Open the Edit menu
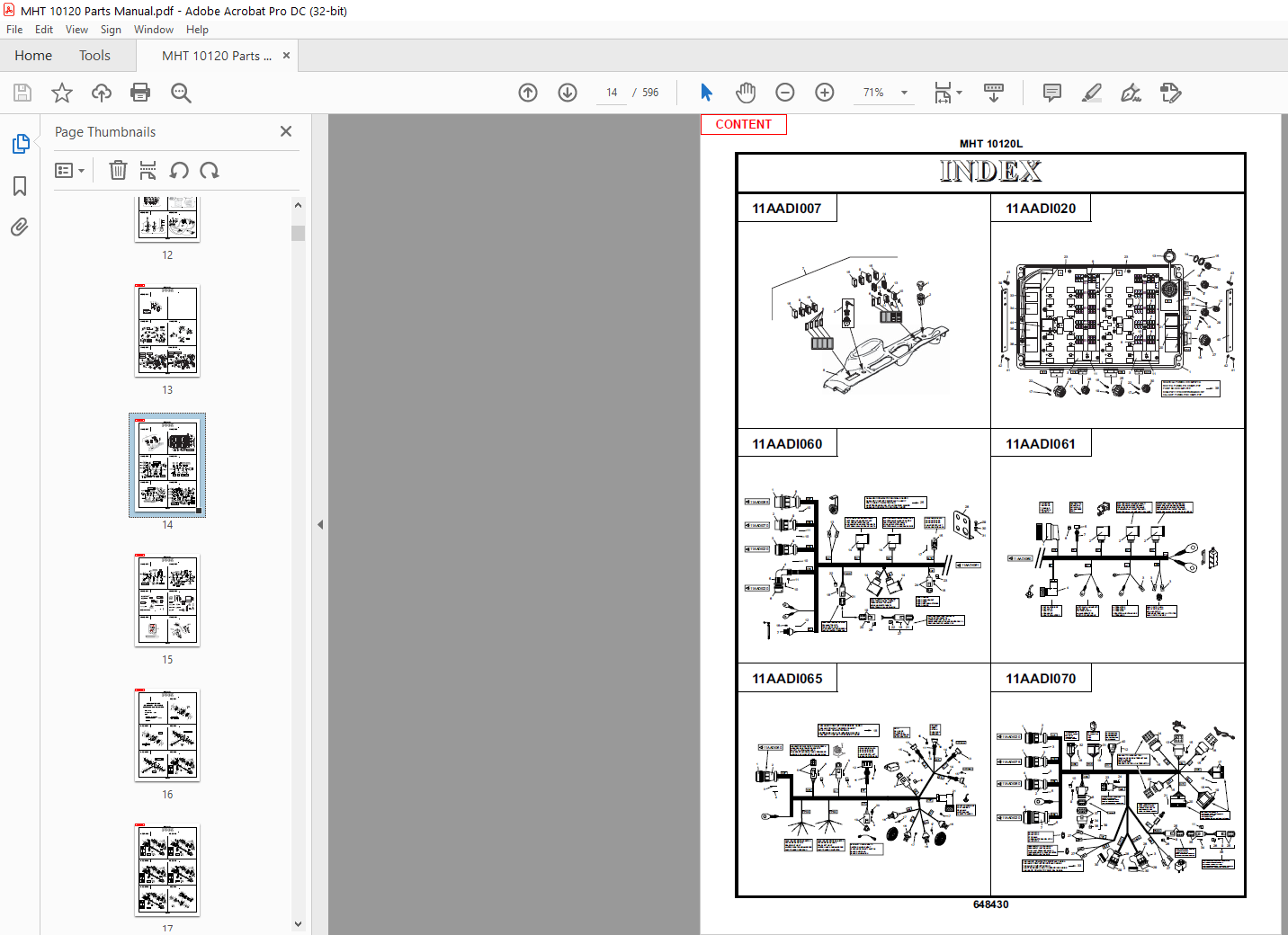This screenshot has height=935, width=1288. pos(44,30)
